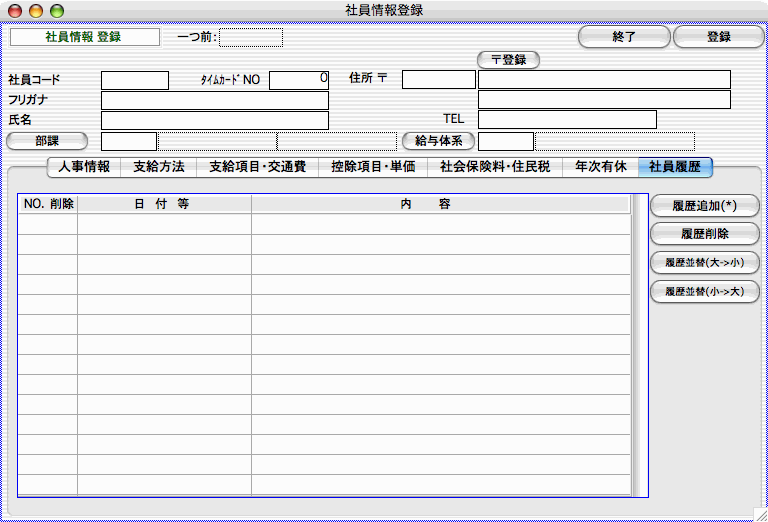Click the TEL phone number field
Screen dimensions: 768x522
pos(567,120)
